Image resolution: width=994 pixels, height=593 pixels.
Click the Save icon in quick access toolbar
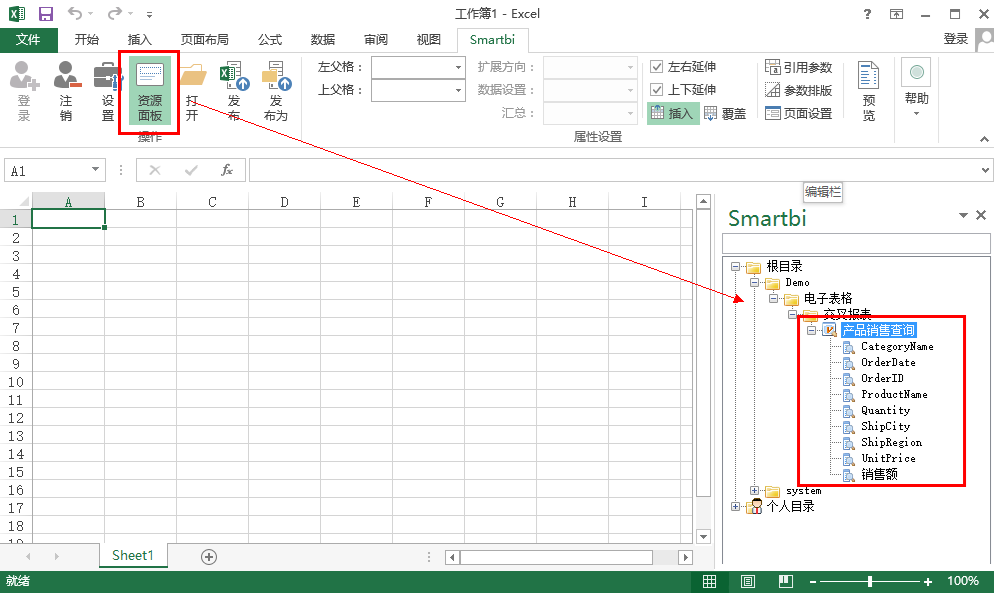tap(46, 13)
